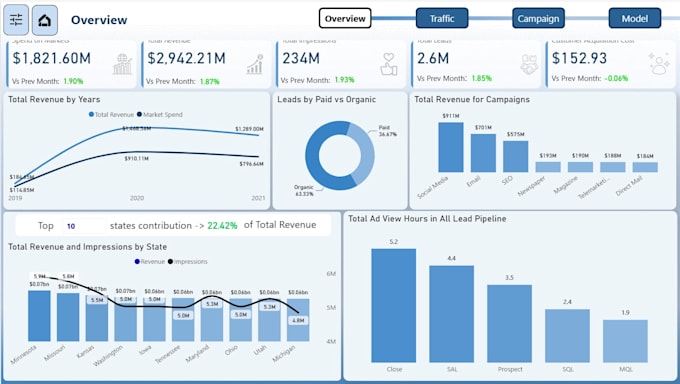Select the SEO campaign bar

point(516,157)
